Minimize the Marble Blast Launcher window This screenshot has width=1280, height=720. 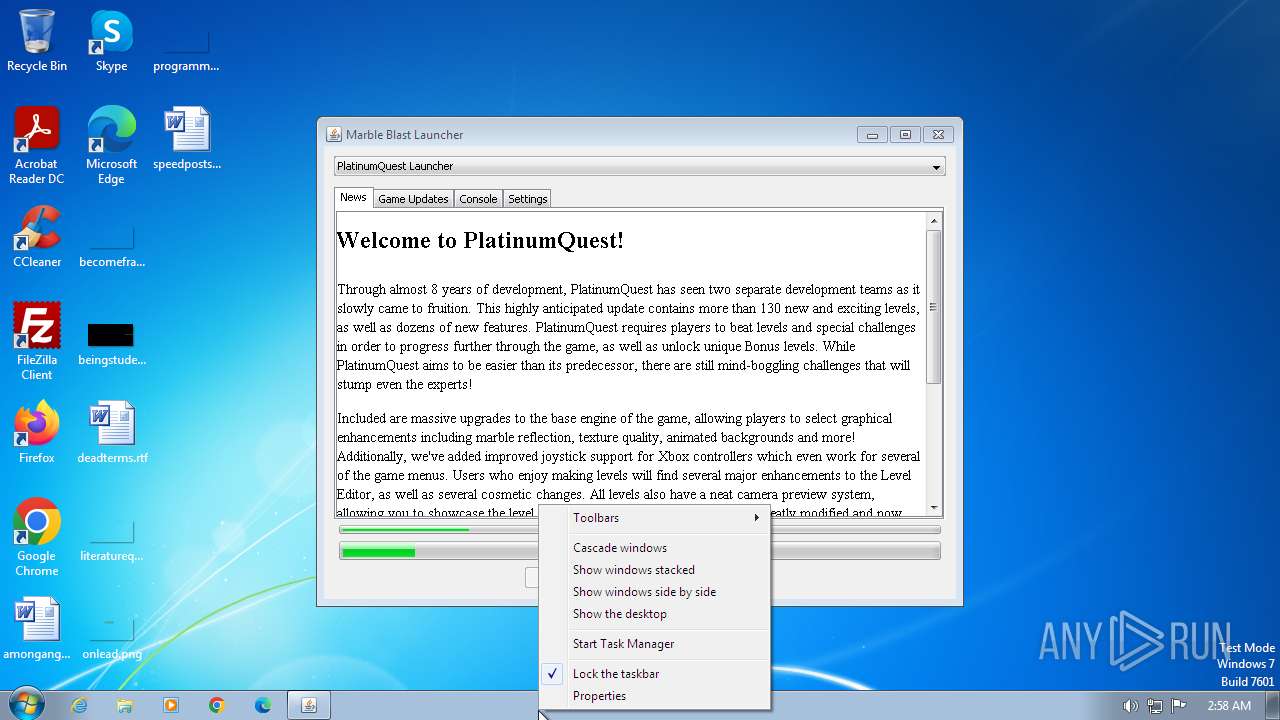872,135
